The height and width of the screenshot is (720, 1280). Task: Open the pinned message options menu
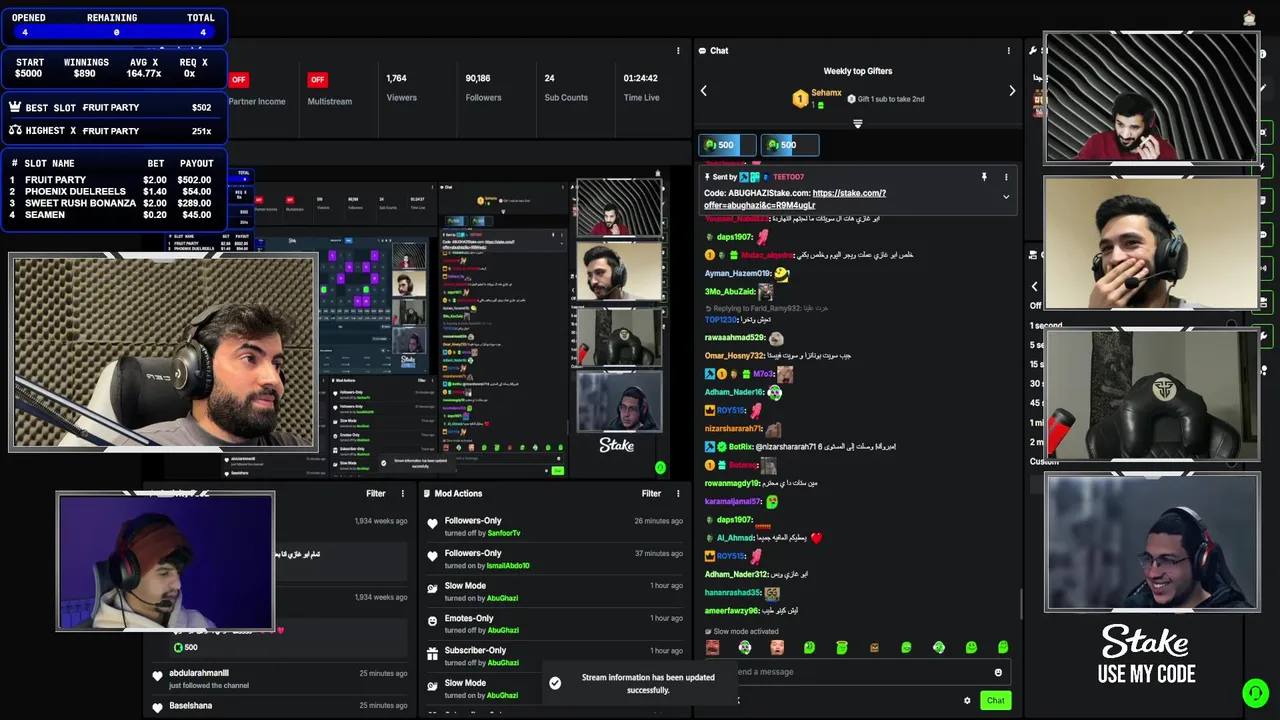(1006, 177)
